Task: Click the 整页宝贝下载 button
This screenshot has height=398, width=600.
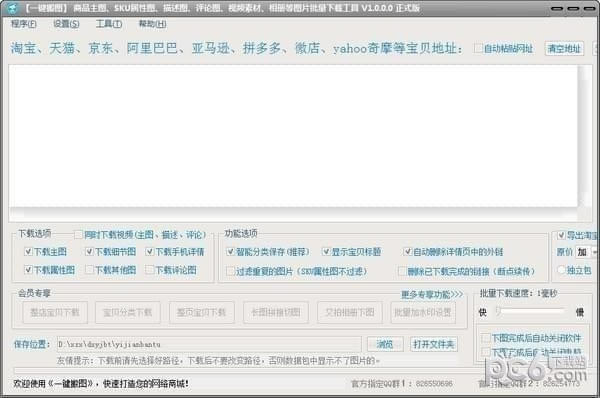Action: pyautogui.click(x=201, y=312)
